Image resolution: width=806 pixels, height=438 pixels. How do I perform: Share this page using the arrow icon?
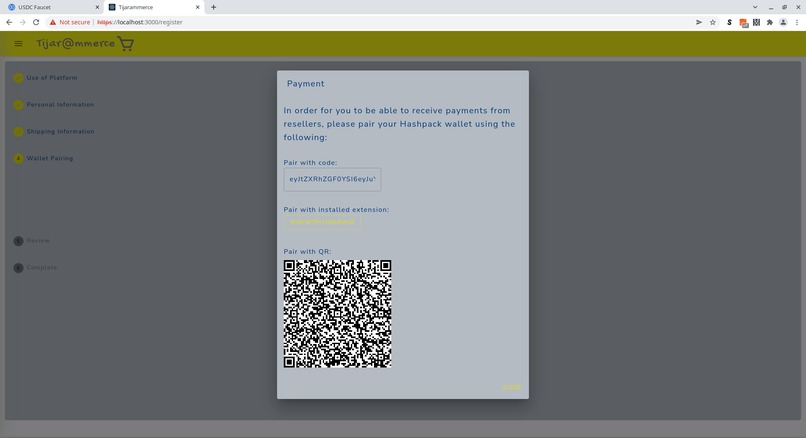click(699, 22)
